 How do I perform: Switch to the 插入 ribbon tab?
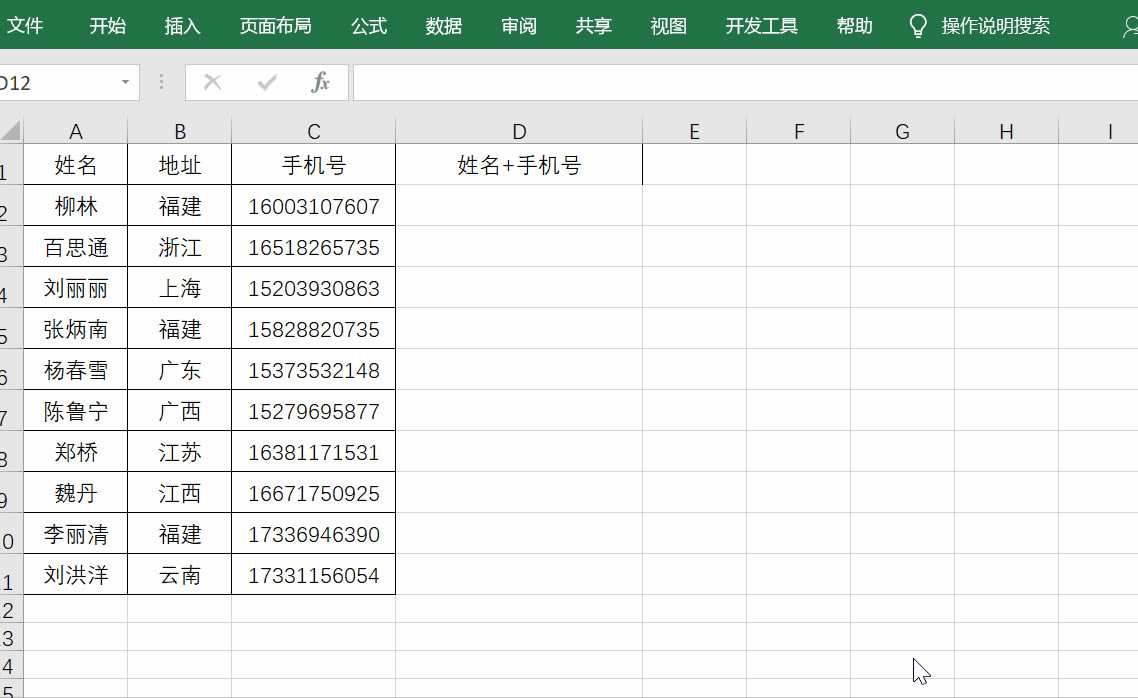point(182,26)
